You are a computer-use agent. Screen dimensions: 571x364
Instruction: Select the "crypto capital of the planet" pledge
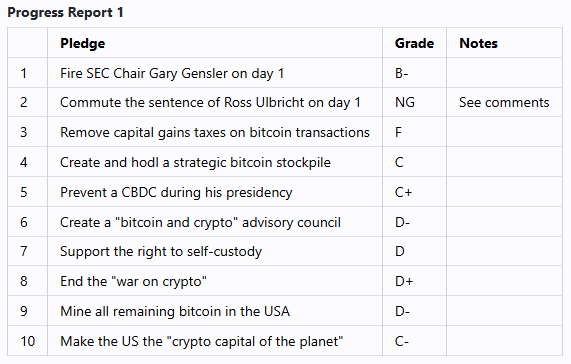(202, 341)
